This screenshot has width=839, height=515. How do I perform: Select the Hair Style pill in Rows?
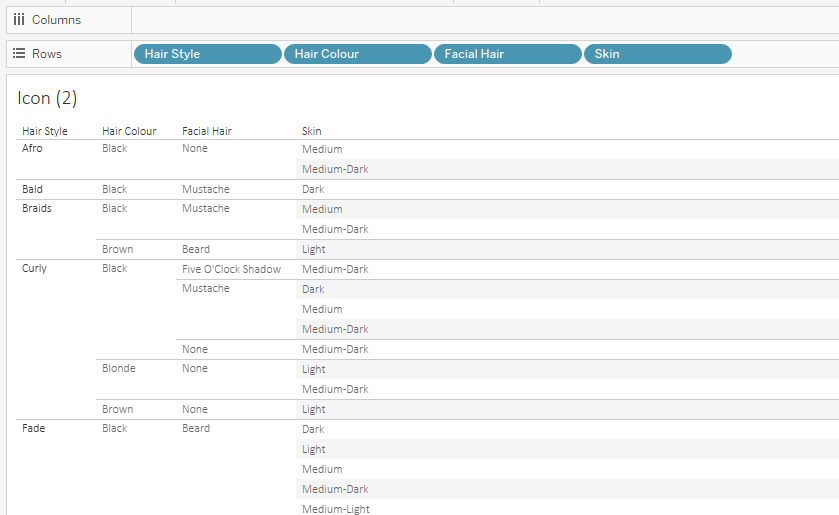208,54
